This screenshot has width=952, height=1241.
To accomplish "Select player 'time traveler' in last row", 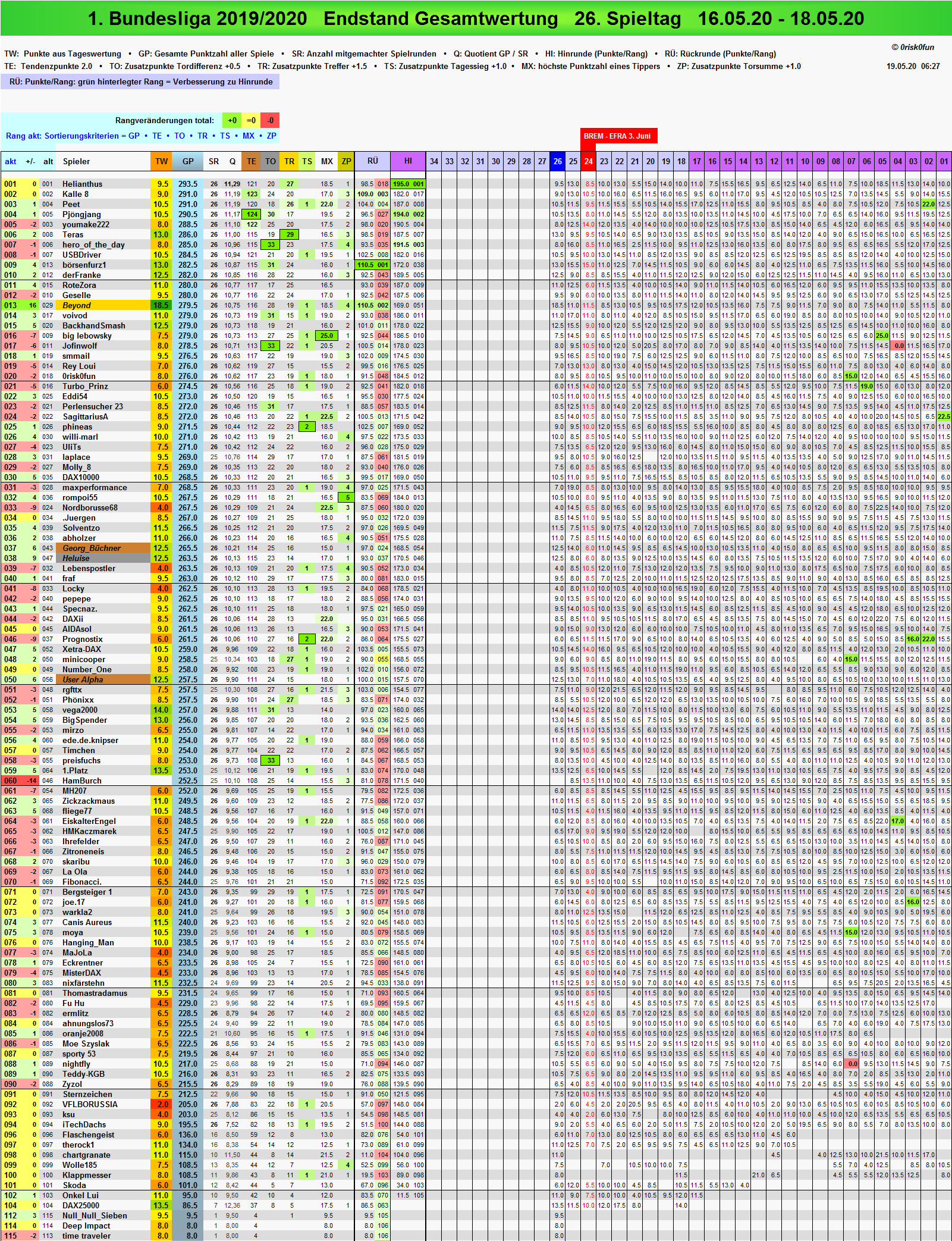I will (x=86, y=1236).
